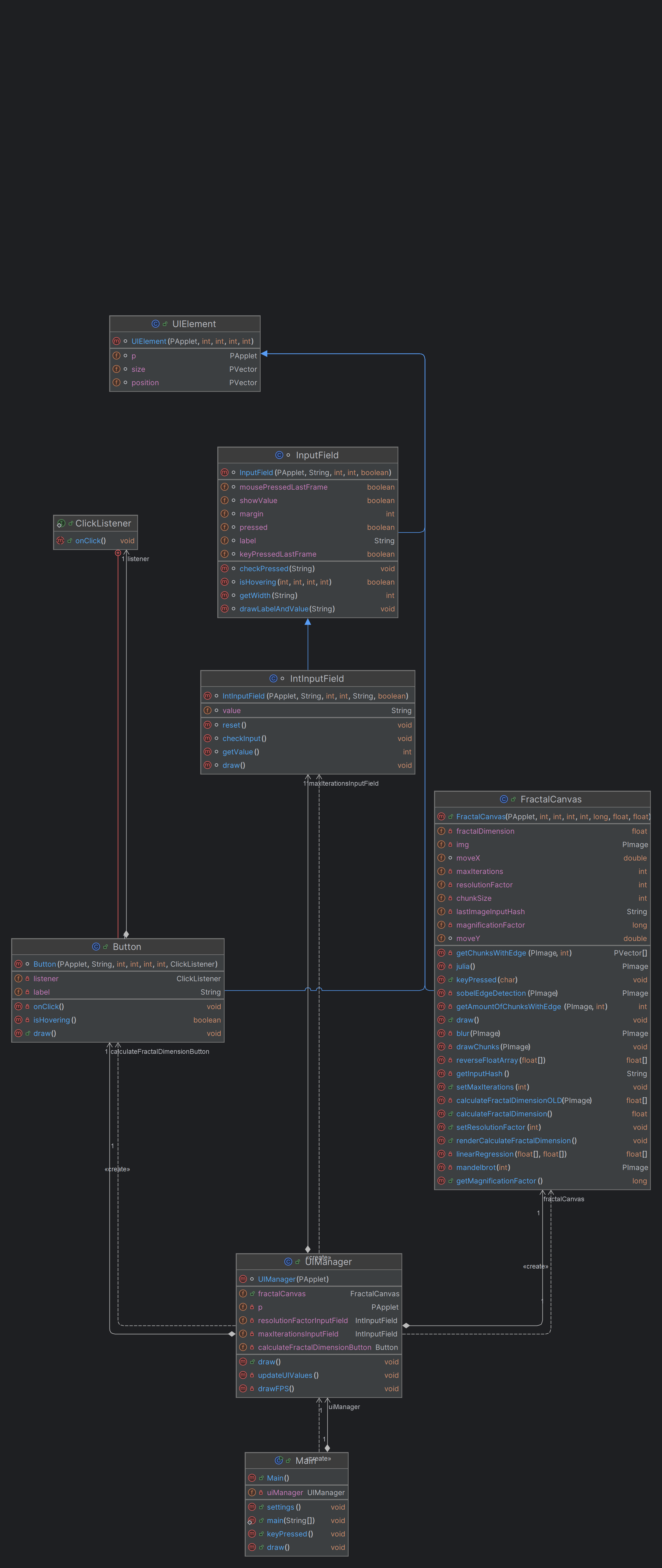This screenshot has height=1568, width=662.
Task: Select the UIElement class title
Action: pyautogui.click(x=194, y=324)
